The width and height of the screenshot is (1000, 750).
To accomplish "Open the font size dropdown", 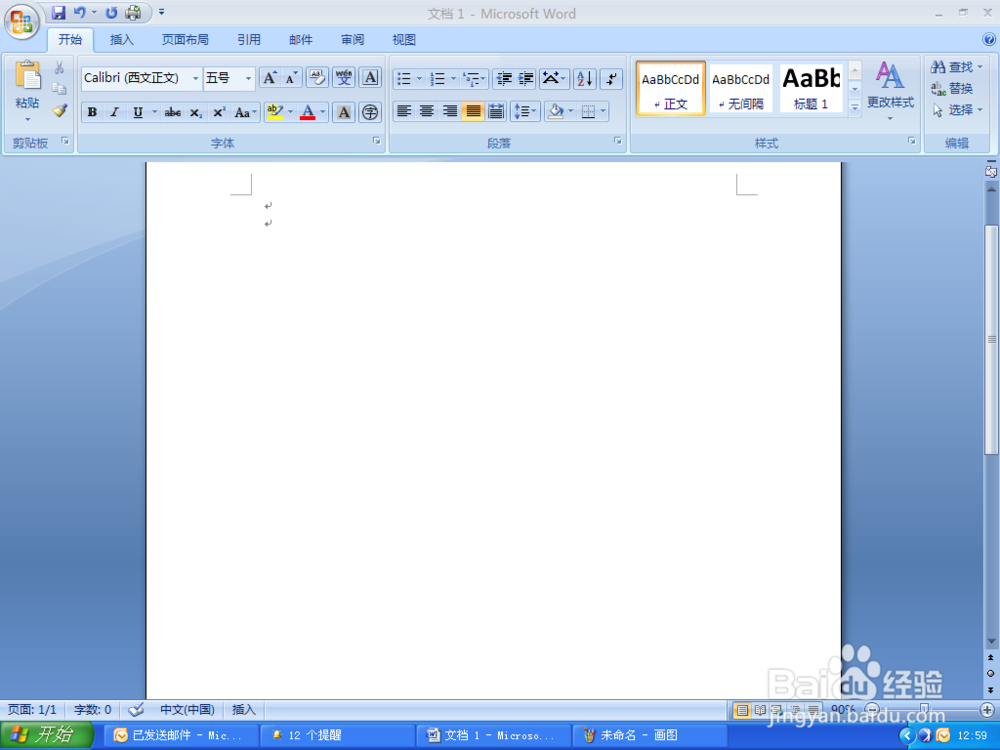I will point(247,77).
